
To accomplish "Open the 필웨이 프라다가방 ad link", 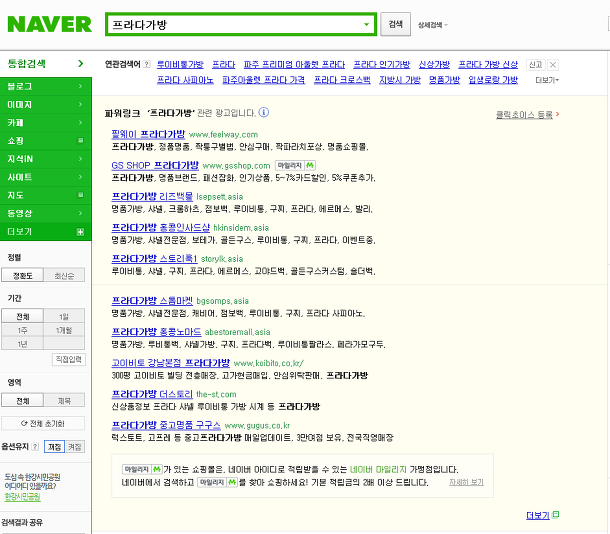I will (148, 134).
